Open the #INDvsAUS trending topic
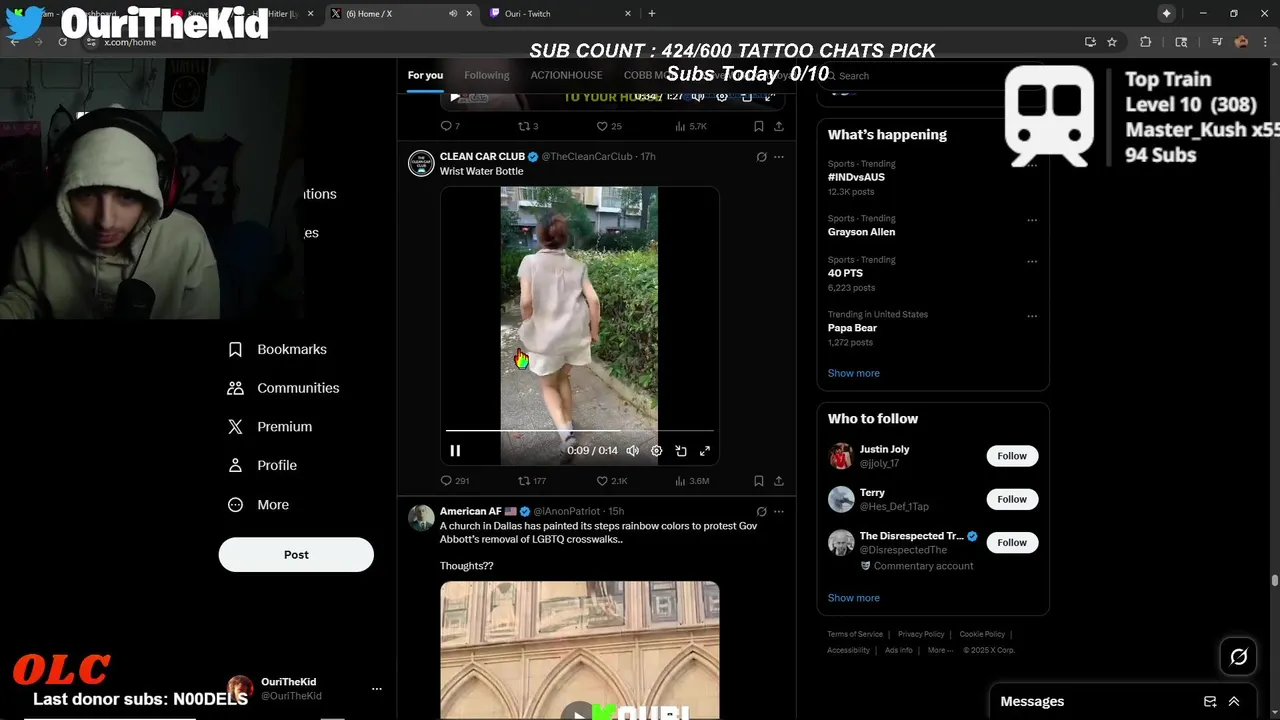Viewport: 1280px width, 720px height. pyautogui.click(x=856, y=177)
